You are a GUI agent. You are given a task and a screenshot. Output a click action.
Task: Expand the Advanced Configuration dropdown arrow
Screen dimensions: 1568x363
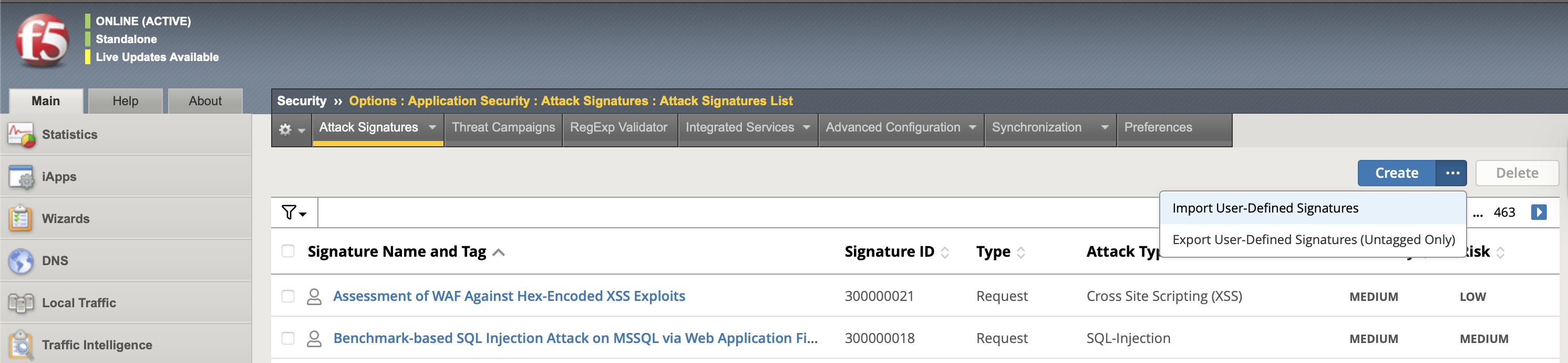pyautogui.click(x=972, y=127)
